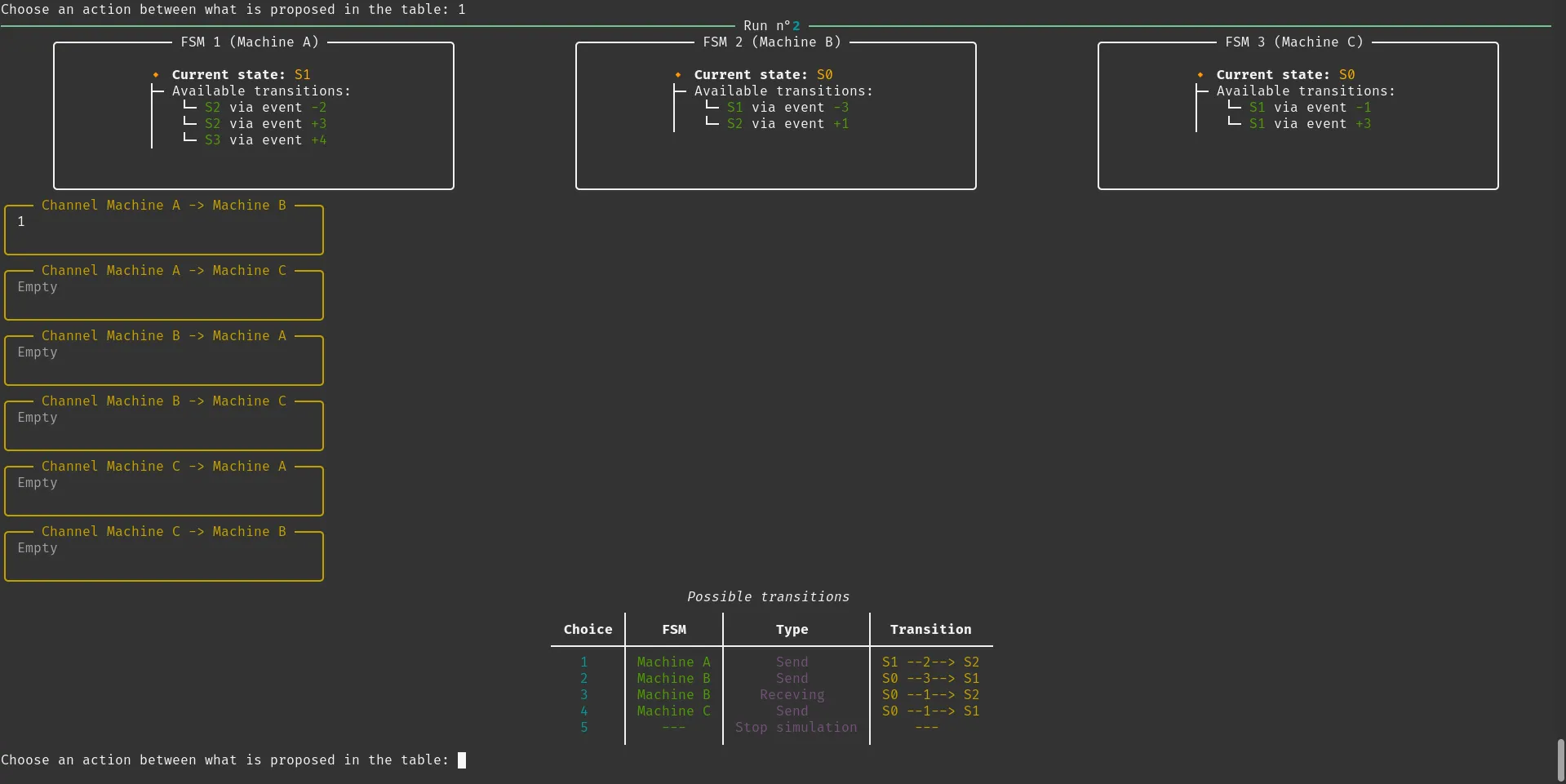Click the Channel Machine C -> Machine B box

point(163,556)
